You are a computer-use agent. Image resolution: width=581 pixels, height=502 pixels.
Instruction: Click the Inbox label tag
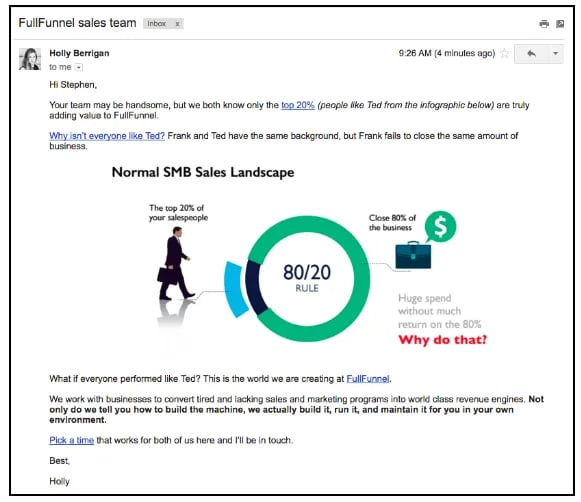pos(157,24)
